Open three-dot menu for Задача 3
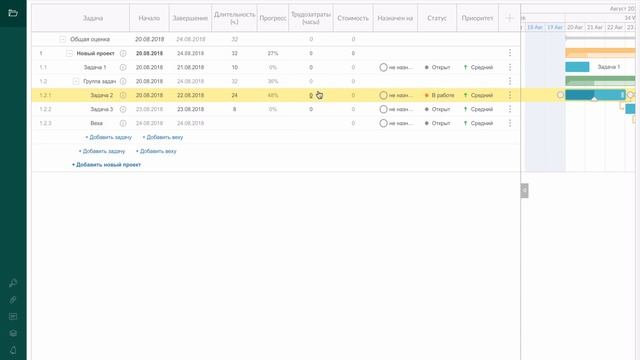Screen dimensions: 640x360 point(510,109)
